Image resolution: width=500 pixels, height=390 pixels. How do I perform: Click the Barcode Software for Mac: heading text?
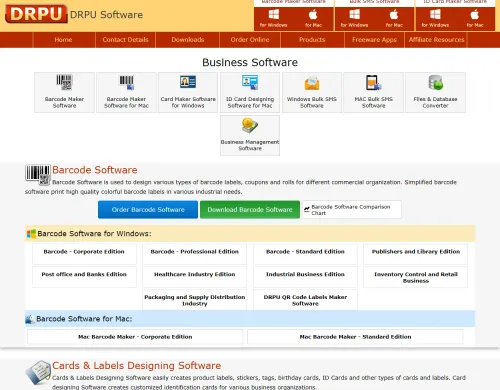84,319
